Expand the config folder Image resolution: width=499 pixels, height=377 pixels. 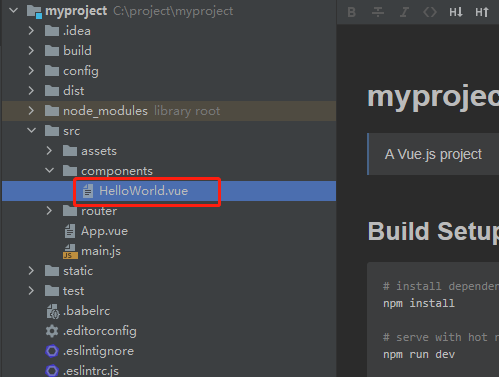click(x=31, y=71)
